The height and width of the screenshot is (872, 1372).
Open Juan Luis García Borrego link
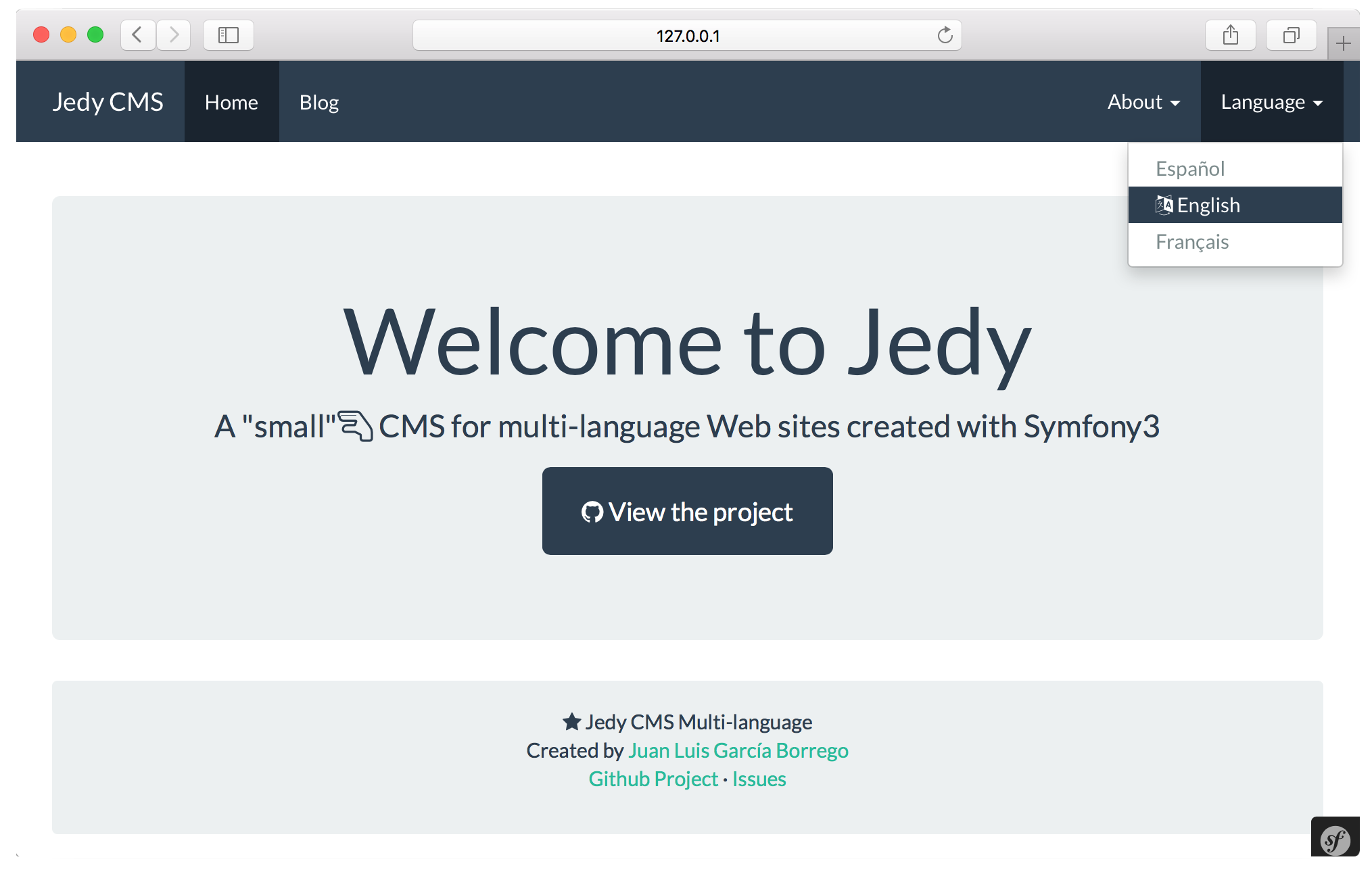(x=738, y=750)
